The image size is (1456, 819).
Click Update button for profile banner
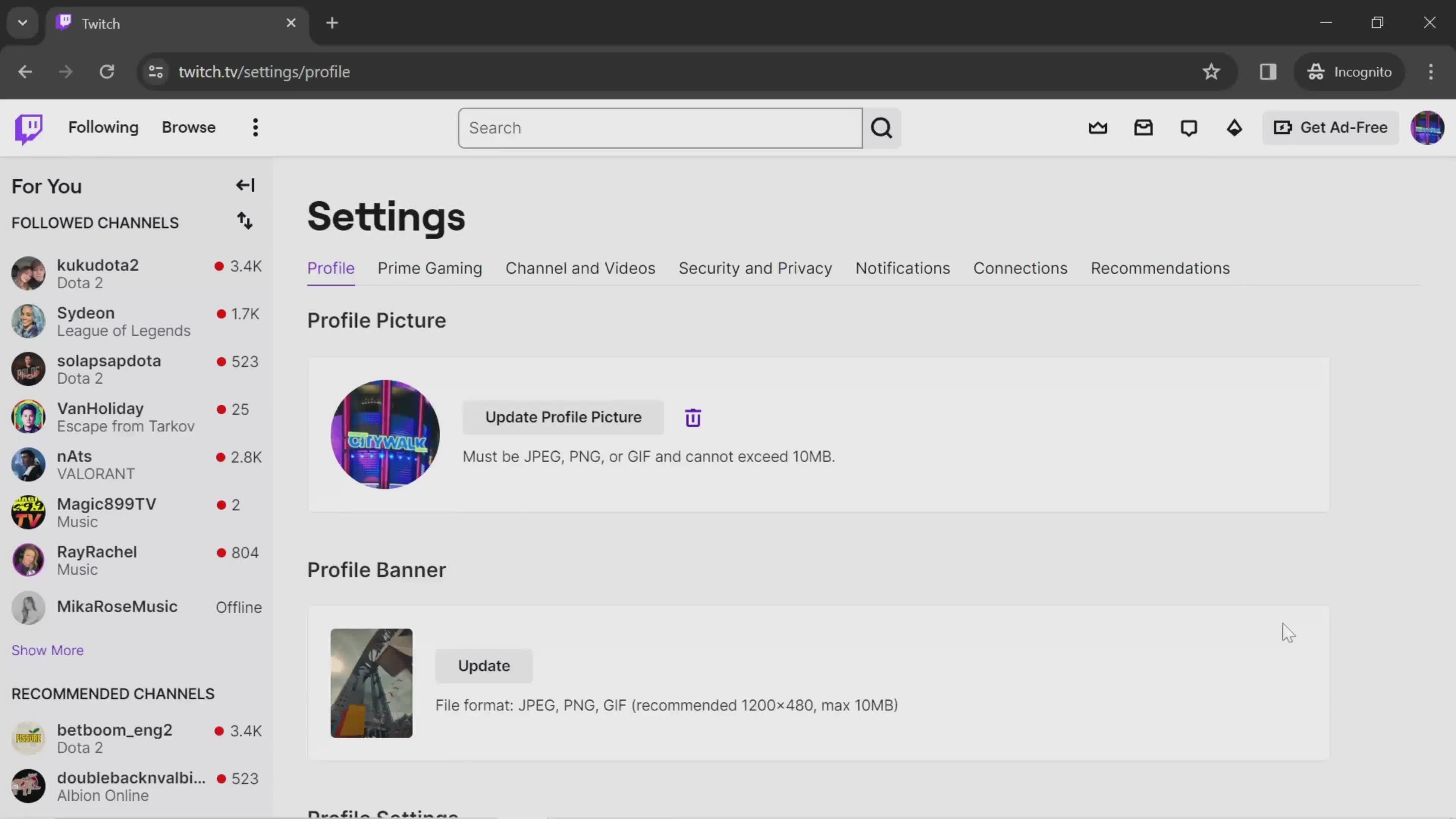click(x=484, y=666)
